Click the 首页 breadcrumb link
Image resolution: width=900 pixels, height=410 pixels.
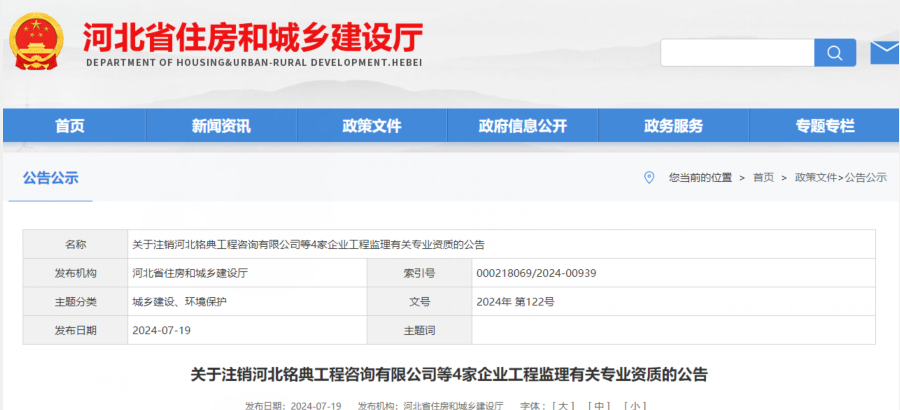coord(763,178)
